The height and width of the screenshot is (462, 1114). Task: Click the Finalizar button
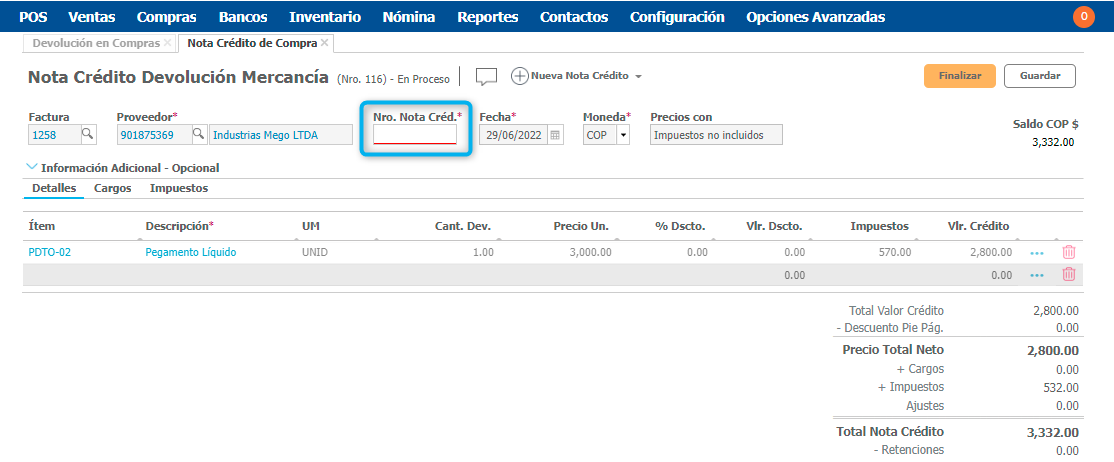tap(960, 76)
